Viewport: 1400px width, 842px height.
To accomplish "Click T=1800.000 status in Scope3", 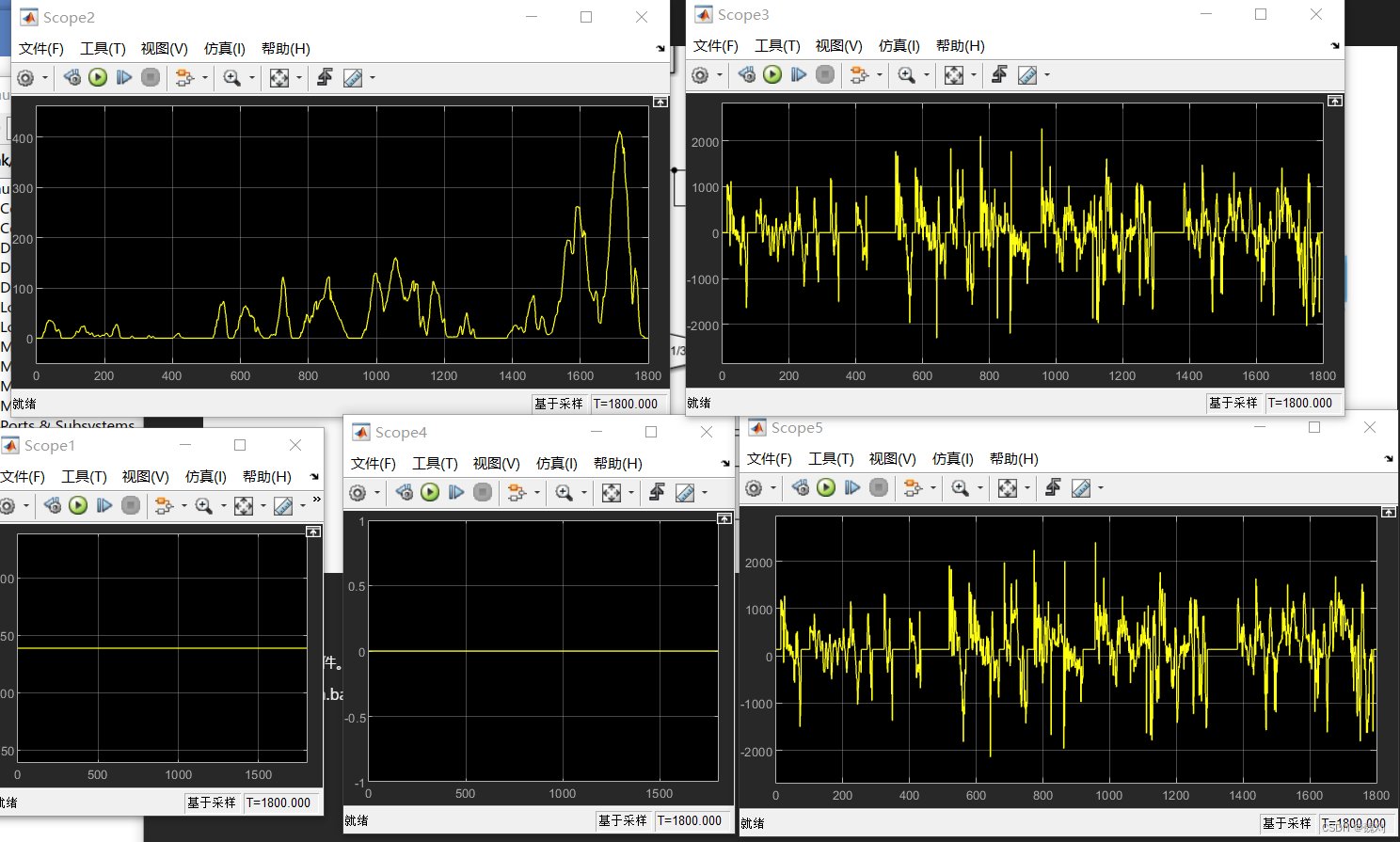I will pos(1300,403).
